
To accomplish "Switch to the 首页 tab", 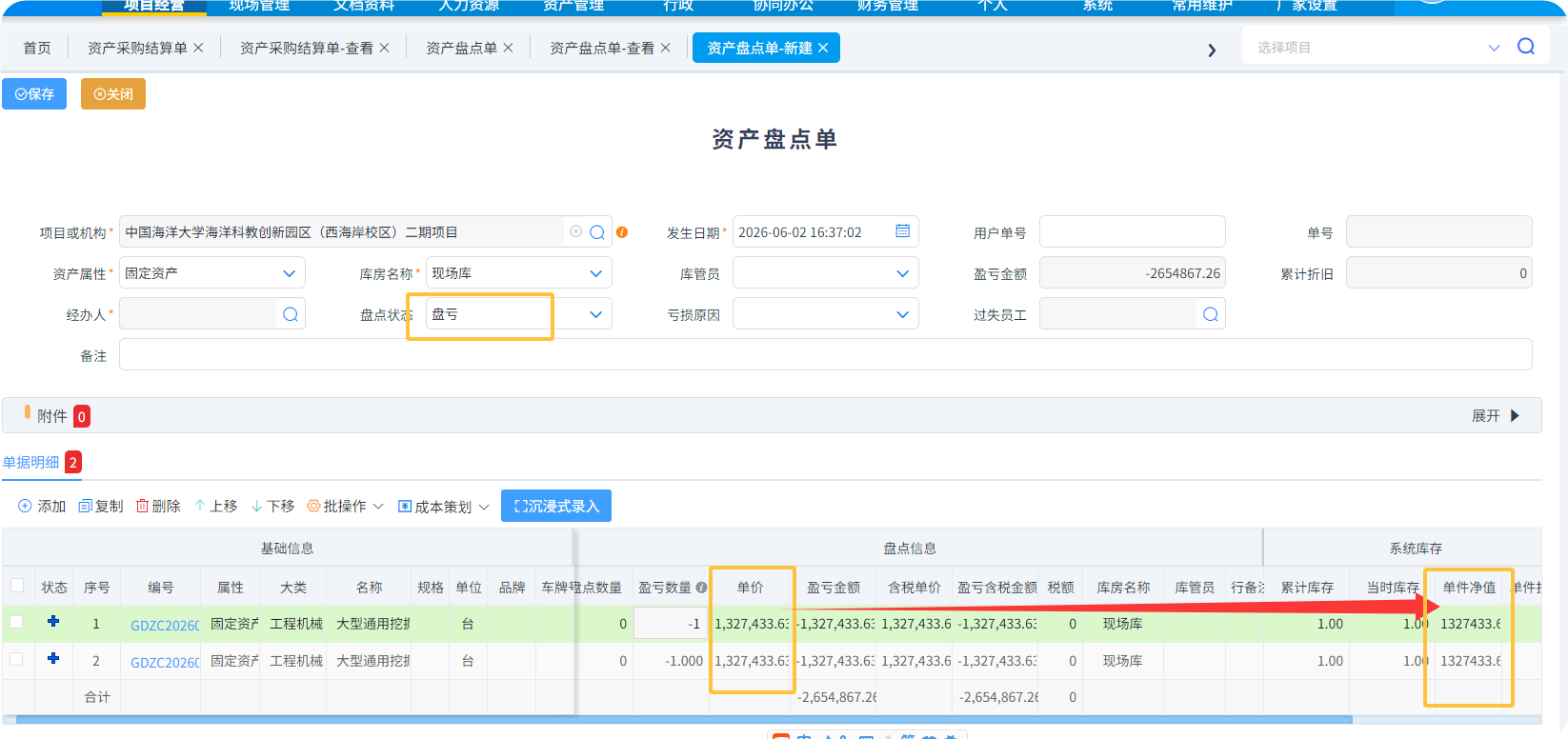I will point(37,48).
